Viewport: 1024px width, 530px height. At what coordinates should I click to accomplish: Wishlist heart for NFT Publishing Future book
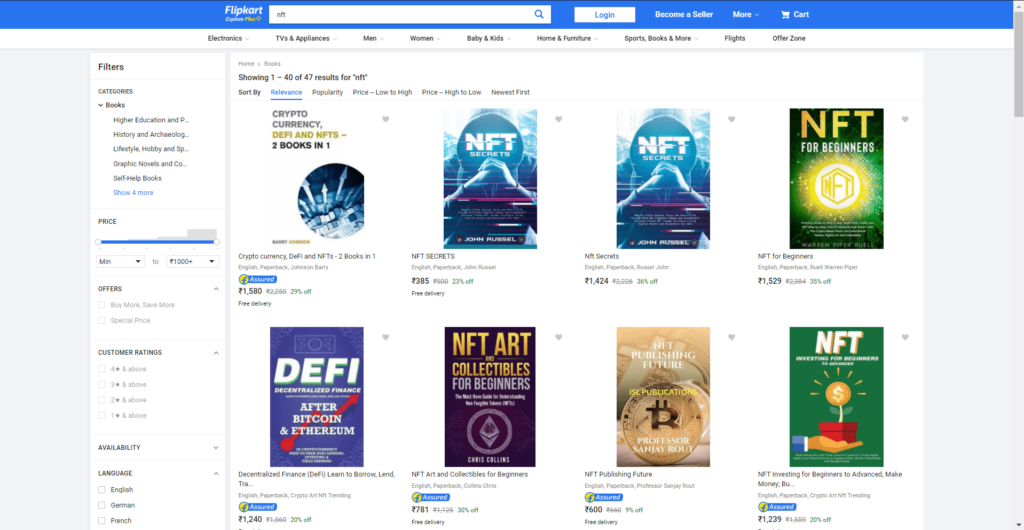(x=731, y=337)
